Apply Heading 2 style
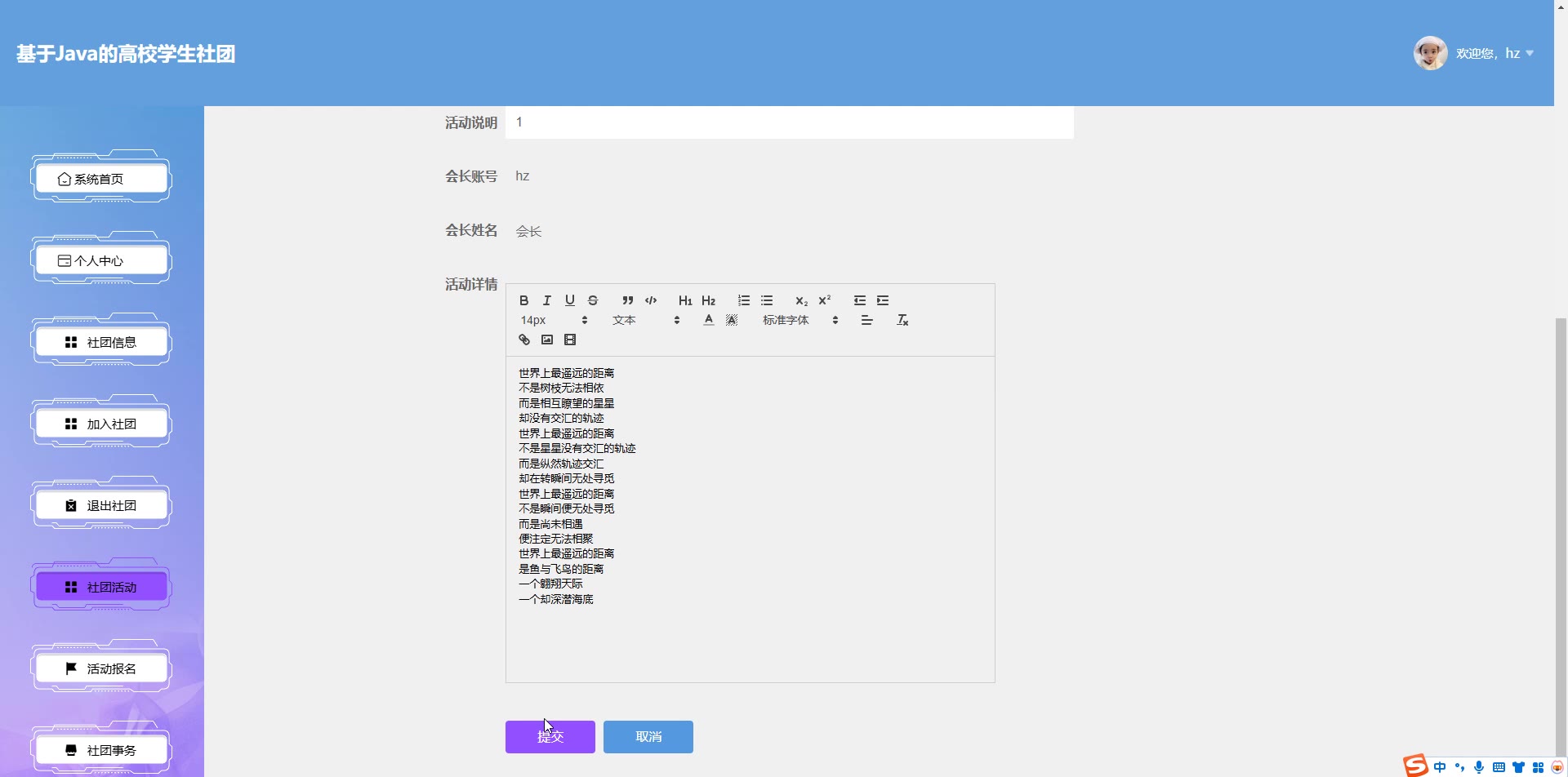 [x=708, y=300]
